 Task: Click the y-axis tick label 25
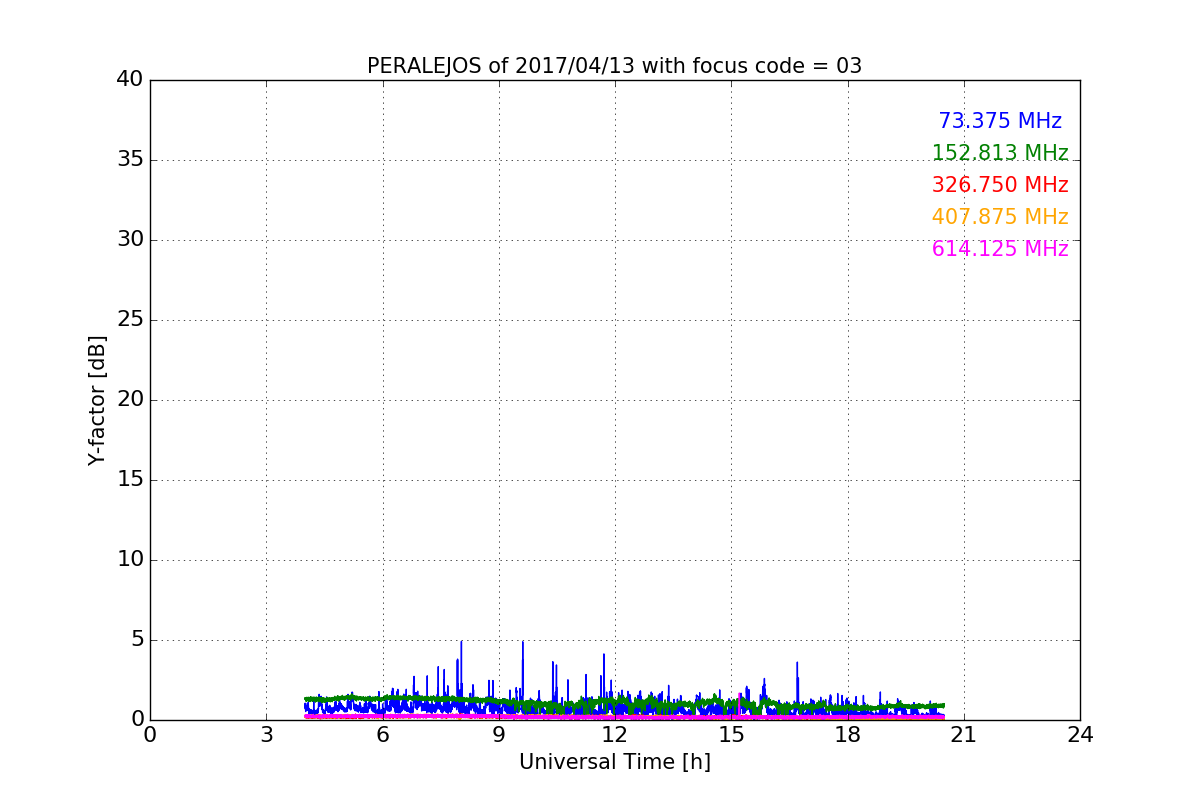130,319
